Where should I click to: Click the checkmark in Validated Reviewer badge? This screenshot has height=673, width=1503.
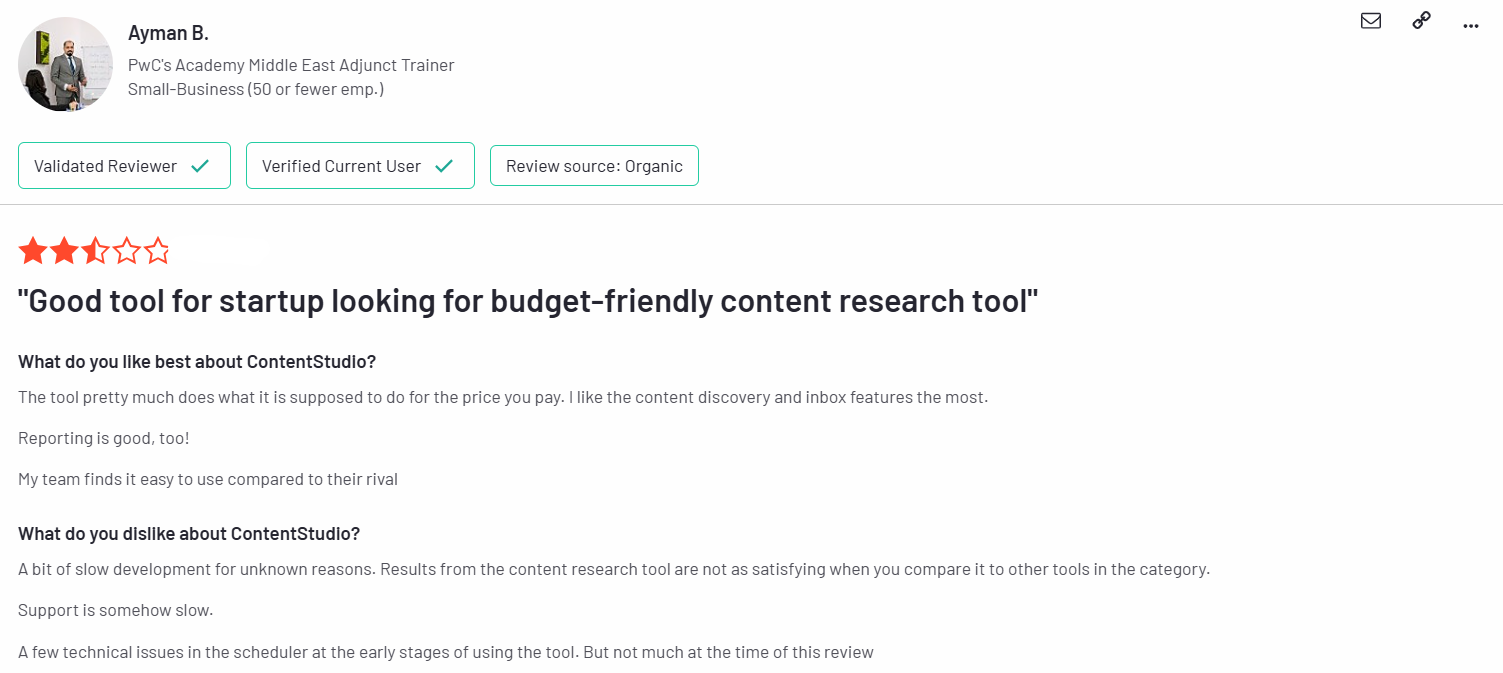point(200,166)
